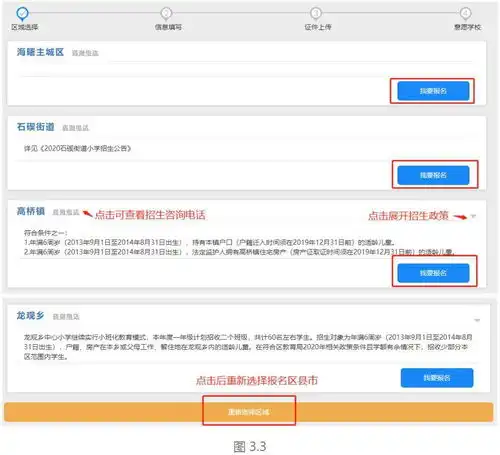Expand the 高桥镇 enrollment policy chevron
The image size is (500, 455).
click(x=473, y=216)
